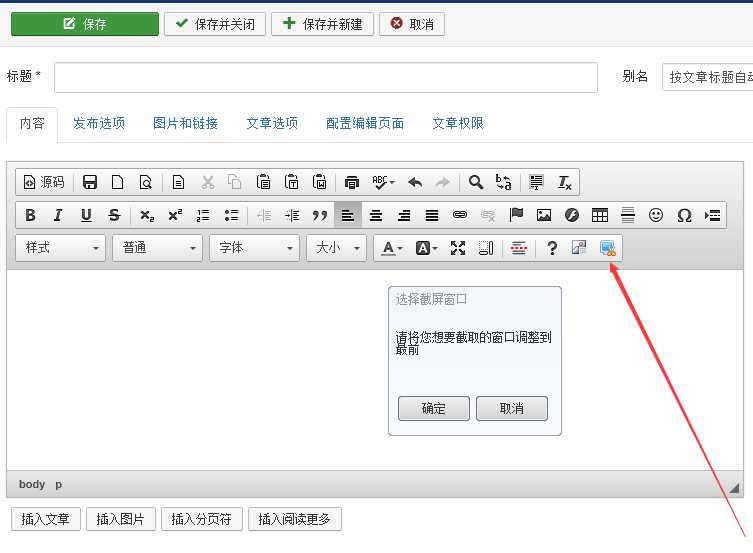Click the copy icon
This screenshot has width=753, height=553.
[235, 182]
